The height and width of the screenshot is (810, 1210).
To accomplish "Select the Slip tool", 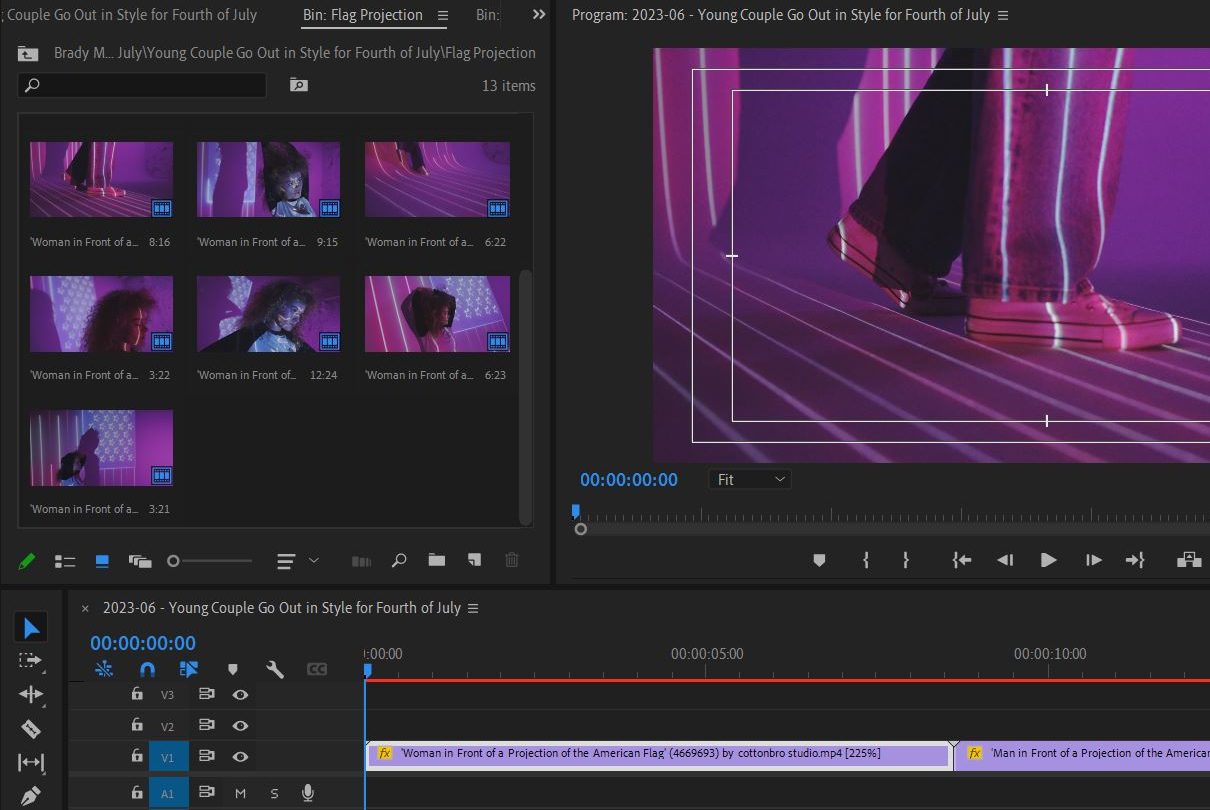I will (31, 763).
